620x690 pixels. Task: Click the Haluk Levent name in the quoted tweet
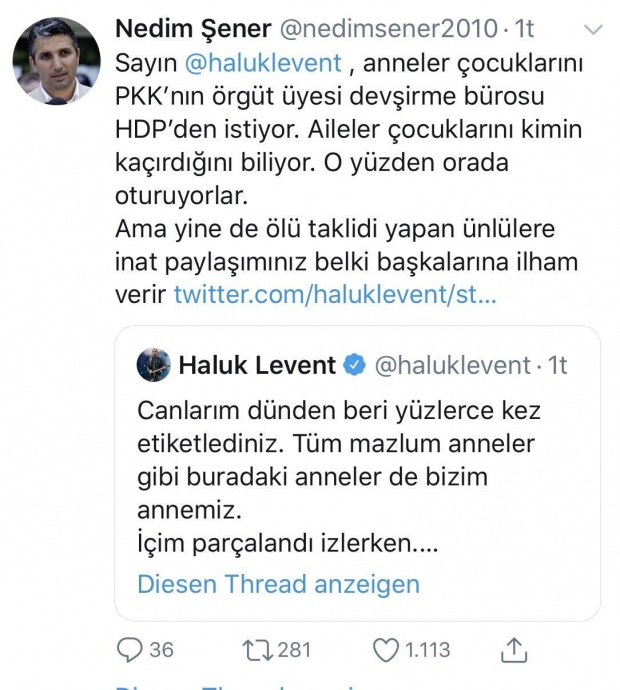(x=257, y=366)
